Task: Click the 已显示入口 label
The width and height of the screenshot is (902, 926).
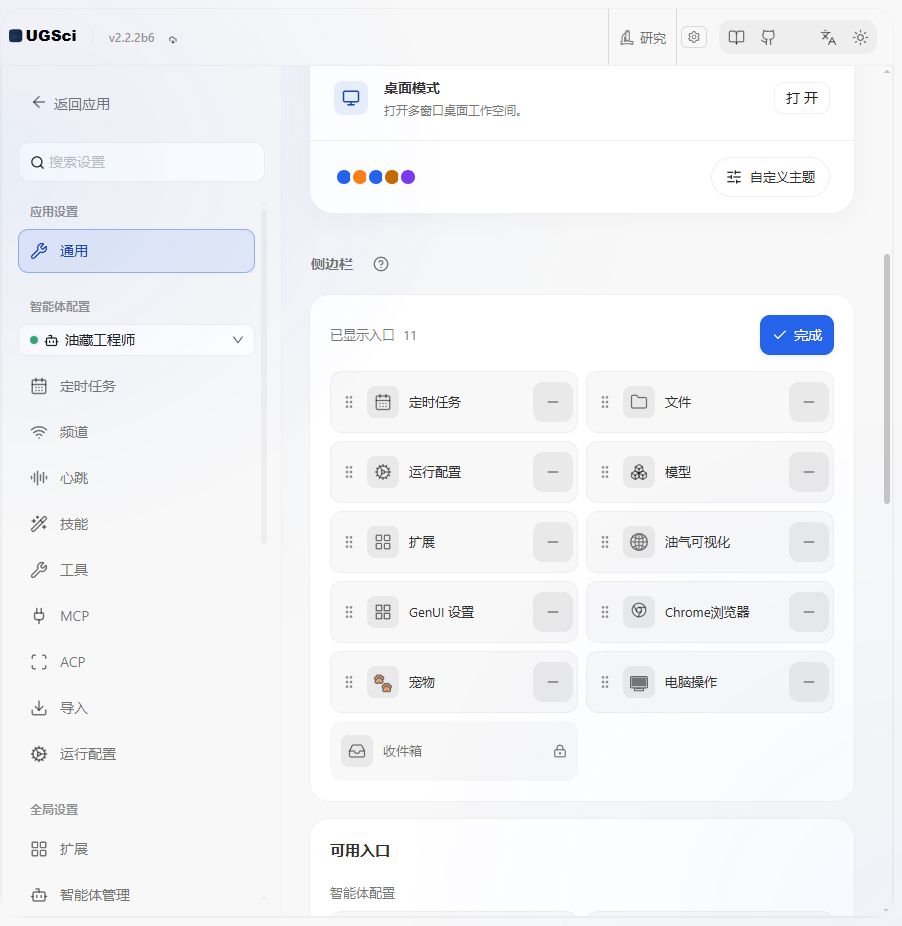Action: (x=362, y=335)
